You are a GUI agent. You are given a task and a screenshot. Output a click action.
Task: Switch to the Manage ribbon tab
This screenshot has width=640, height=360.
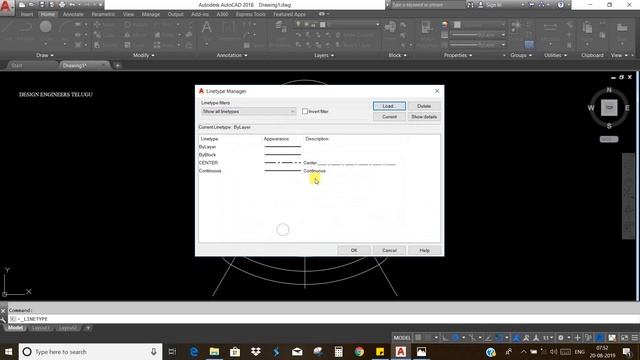coord(151,14)
